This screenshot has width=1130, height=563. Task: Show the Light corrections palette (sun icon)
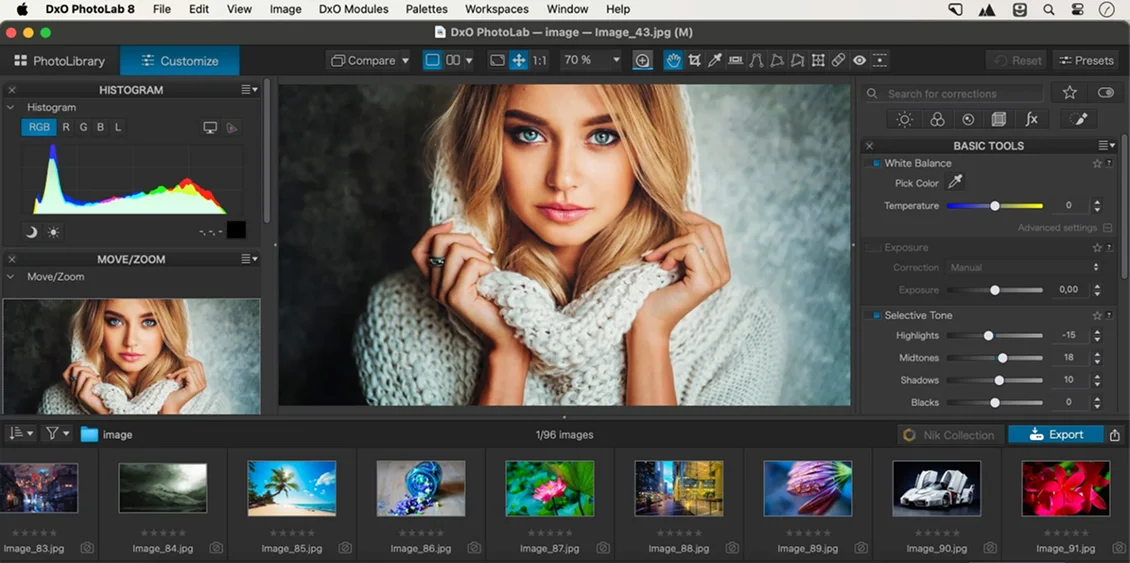[x=904, y=120]
